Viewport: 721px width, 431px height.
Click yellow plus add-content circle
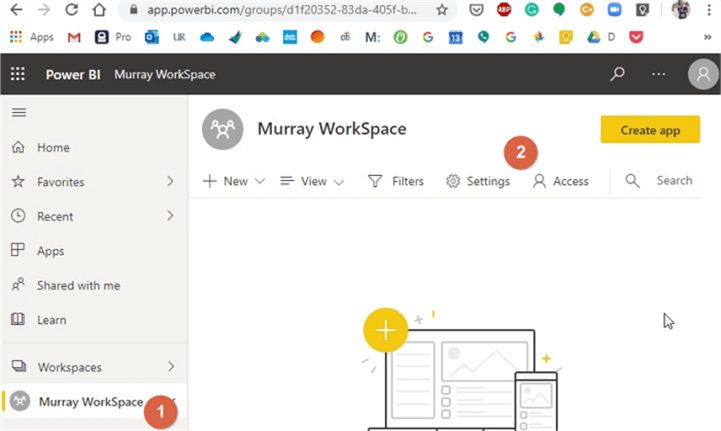385,330
